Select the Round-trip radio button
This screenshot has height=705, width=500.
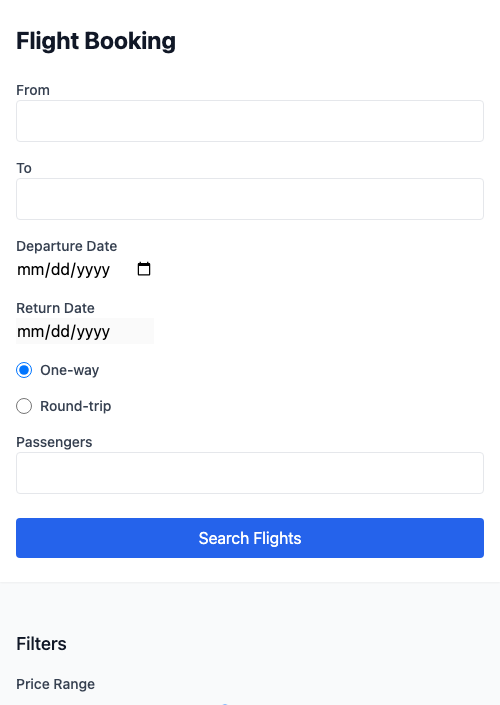tap(24, 406)
